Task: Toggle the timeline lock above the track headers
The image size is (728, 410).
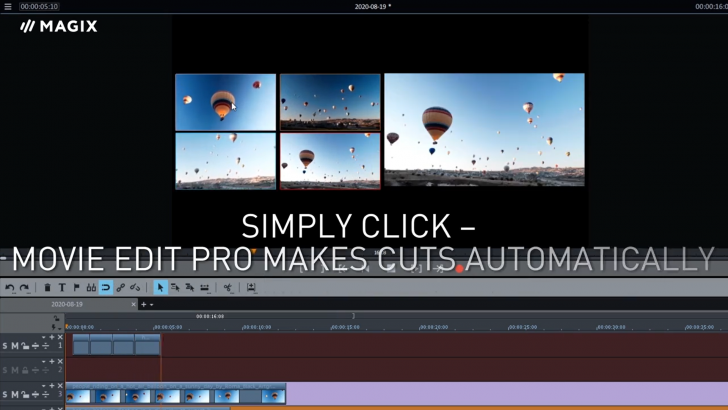Action: click(56, 318)
